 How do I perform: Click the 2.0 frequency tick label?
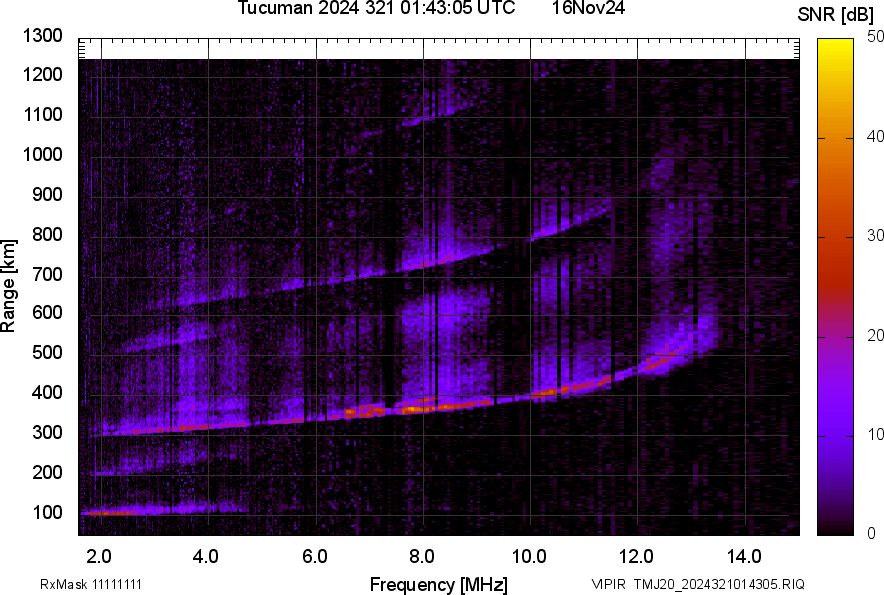tap(99, 556)
